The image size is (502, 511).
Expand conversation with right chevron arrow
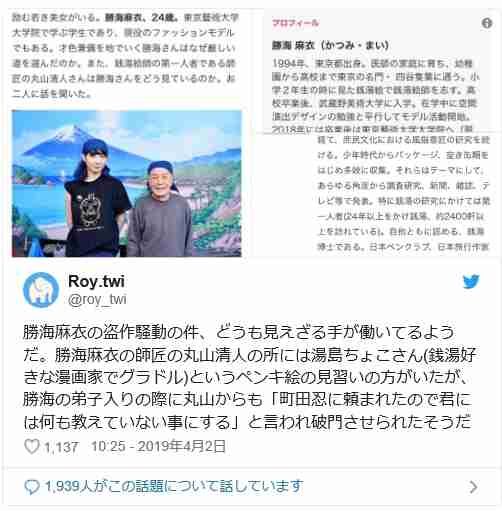[x=473, y=487]
